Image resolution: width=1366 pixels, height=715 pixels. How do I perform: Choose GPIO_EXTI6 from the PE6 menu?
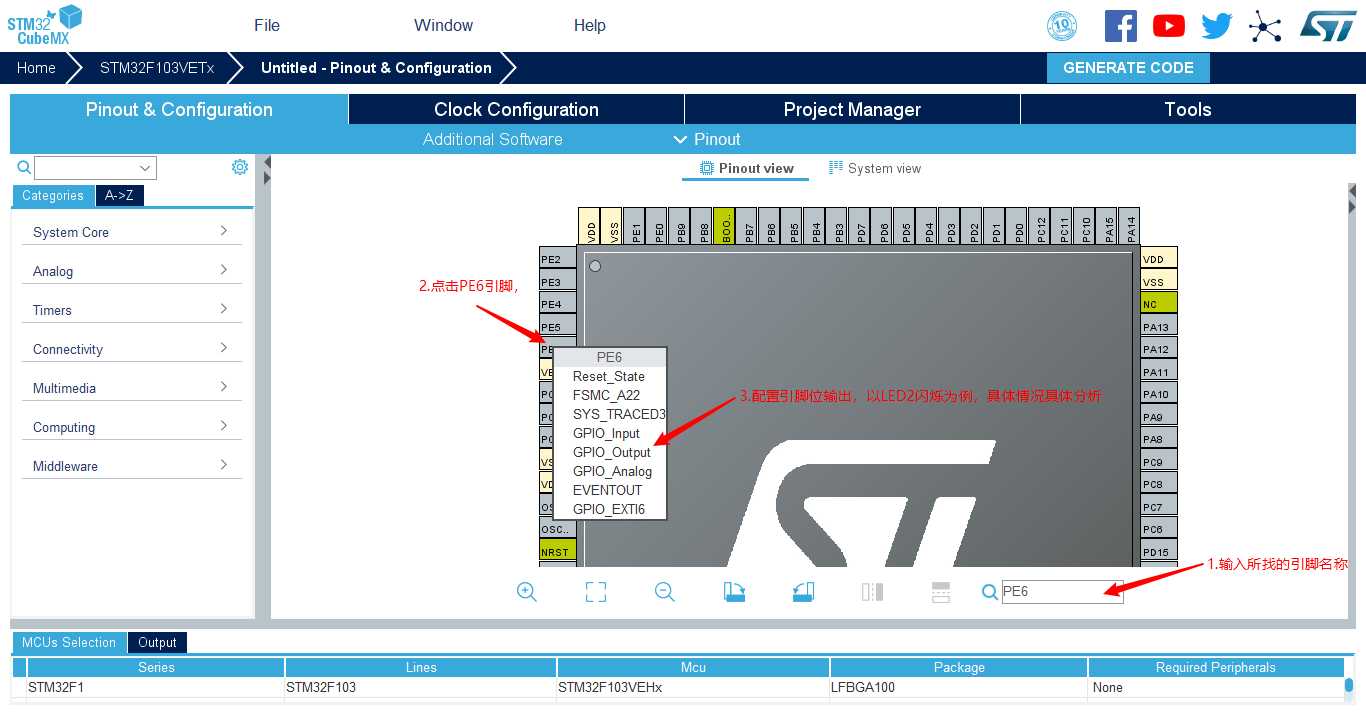click(608, 509)
